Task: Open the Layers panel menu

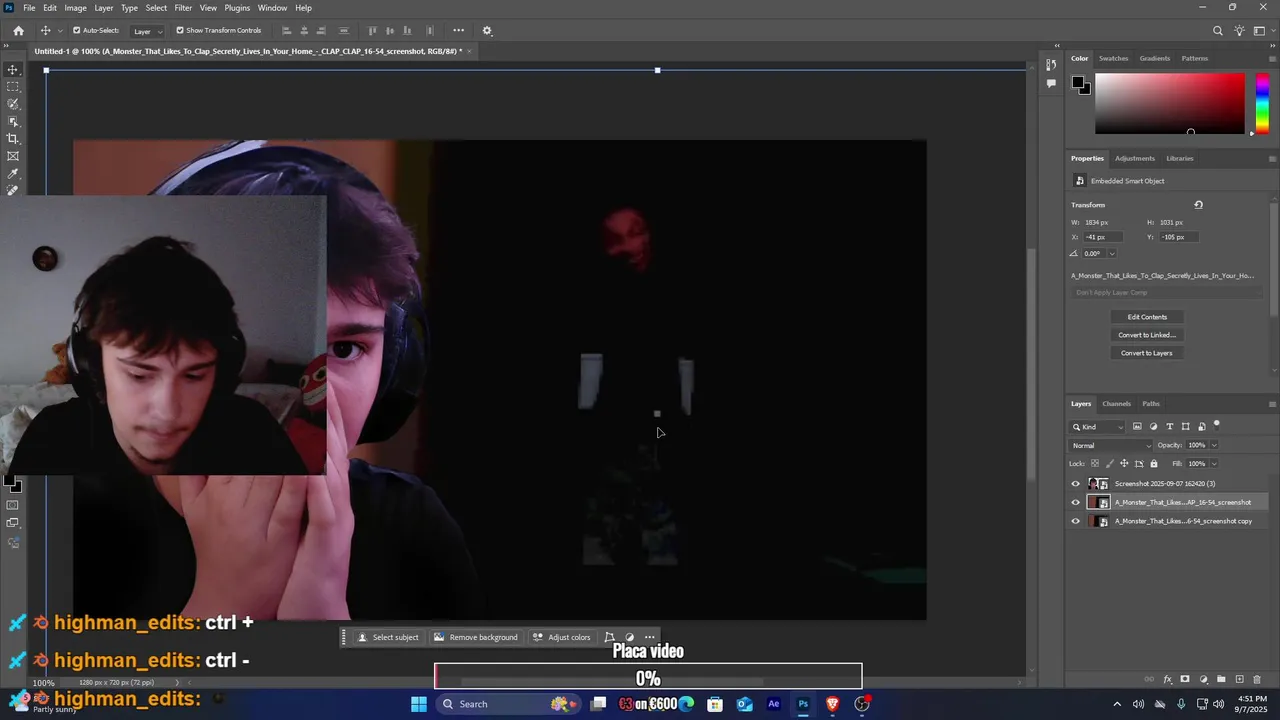Action: 1272,404
